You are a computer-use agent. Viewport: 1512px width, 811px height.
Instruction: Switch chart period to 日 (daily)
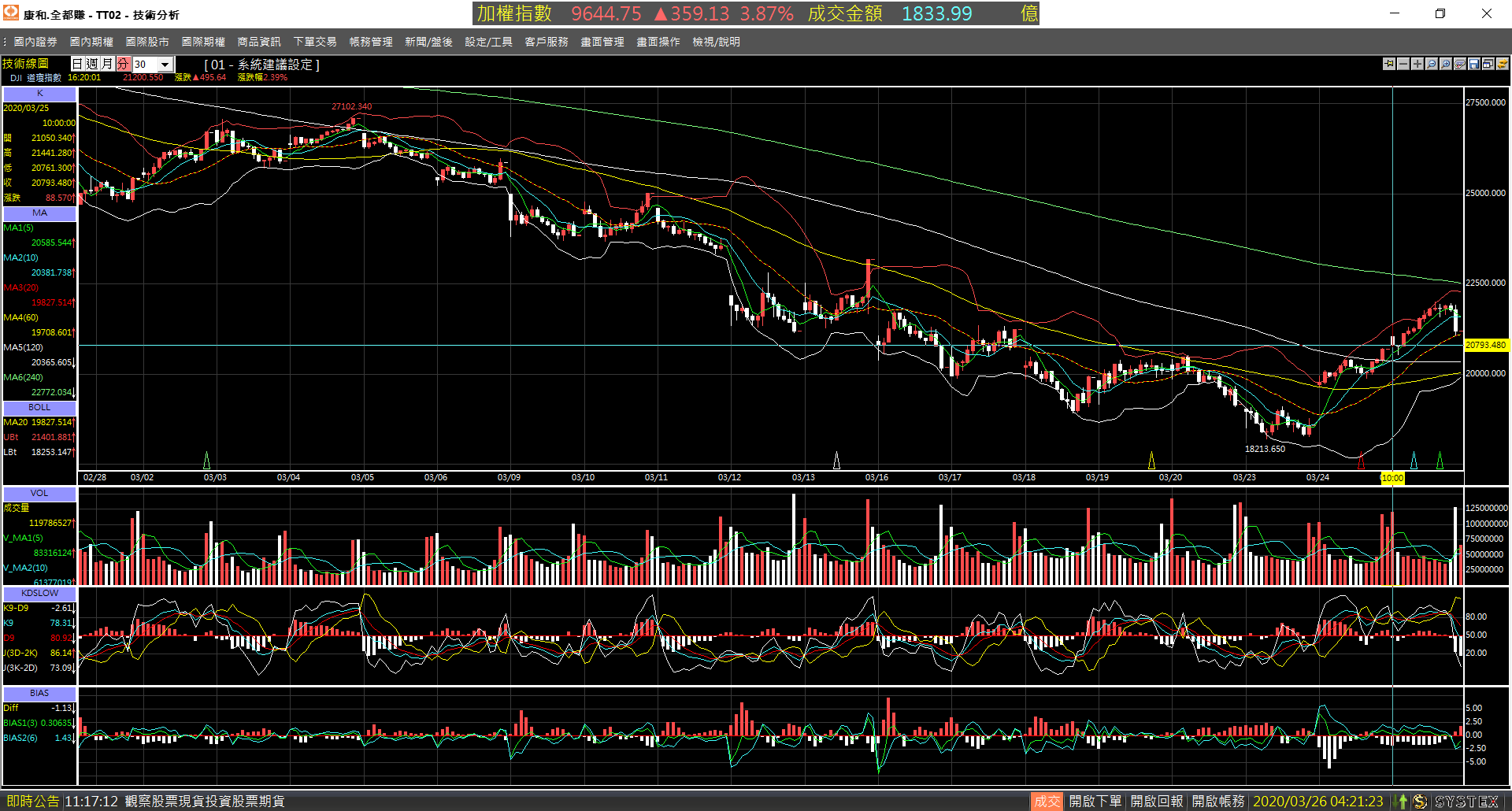[78, 64]
